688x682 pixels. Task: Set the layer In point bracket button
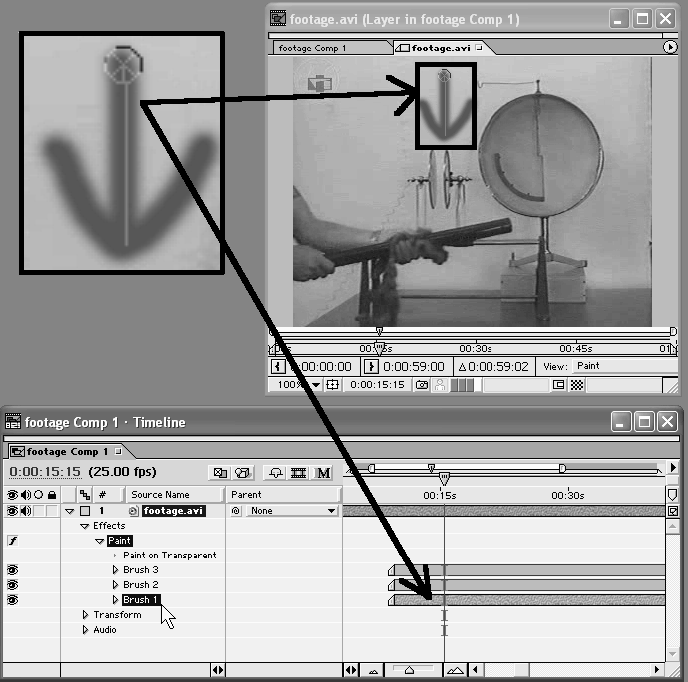(x=279, y=367)
